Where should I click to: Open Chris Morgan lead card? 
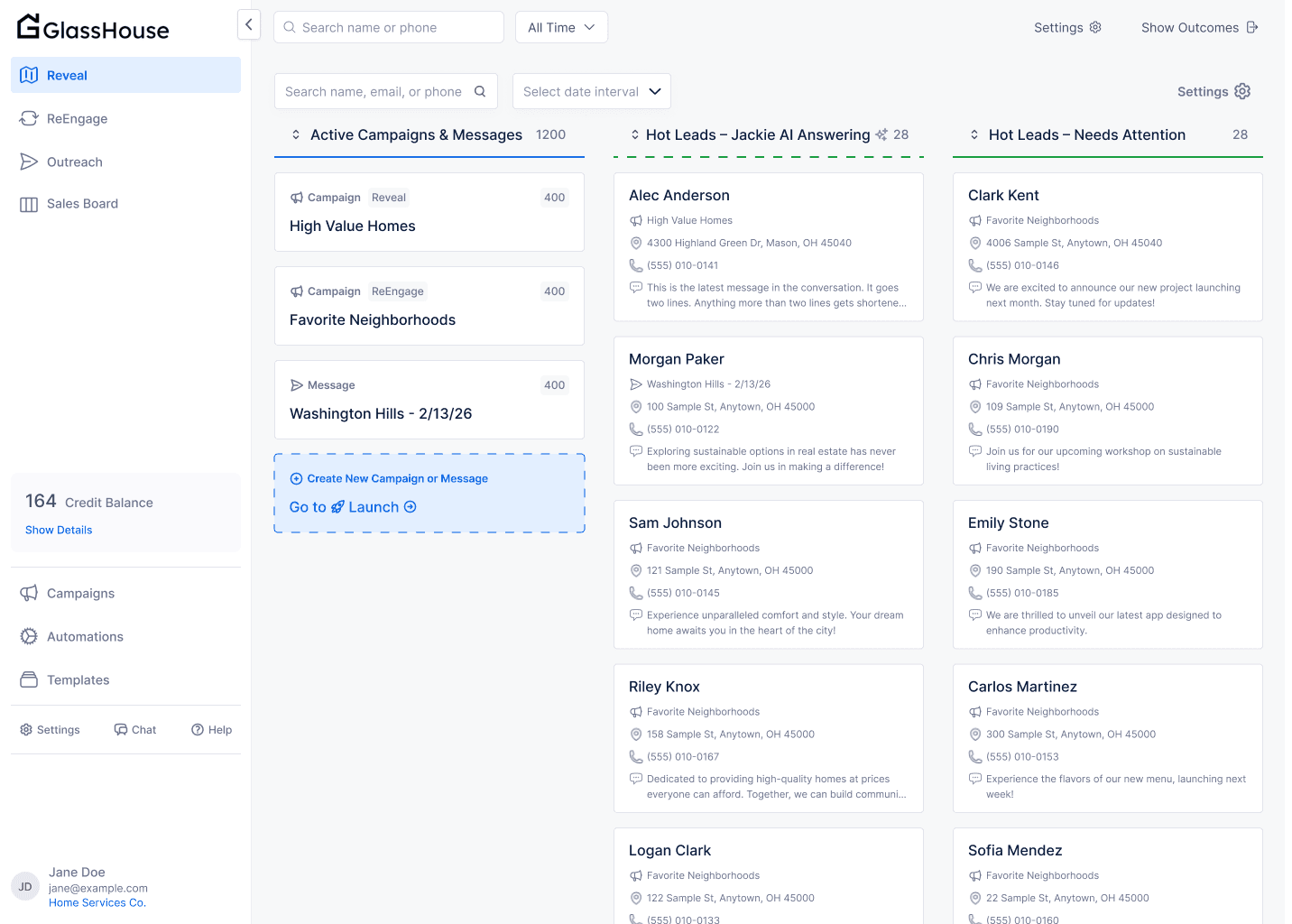1108,411
